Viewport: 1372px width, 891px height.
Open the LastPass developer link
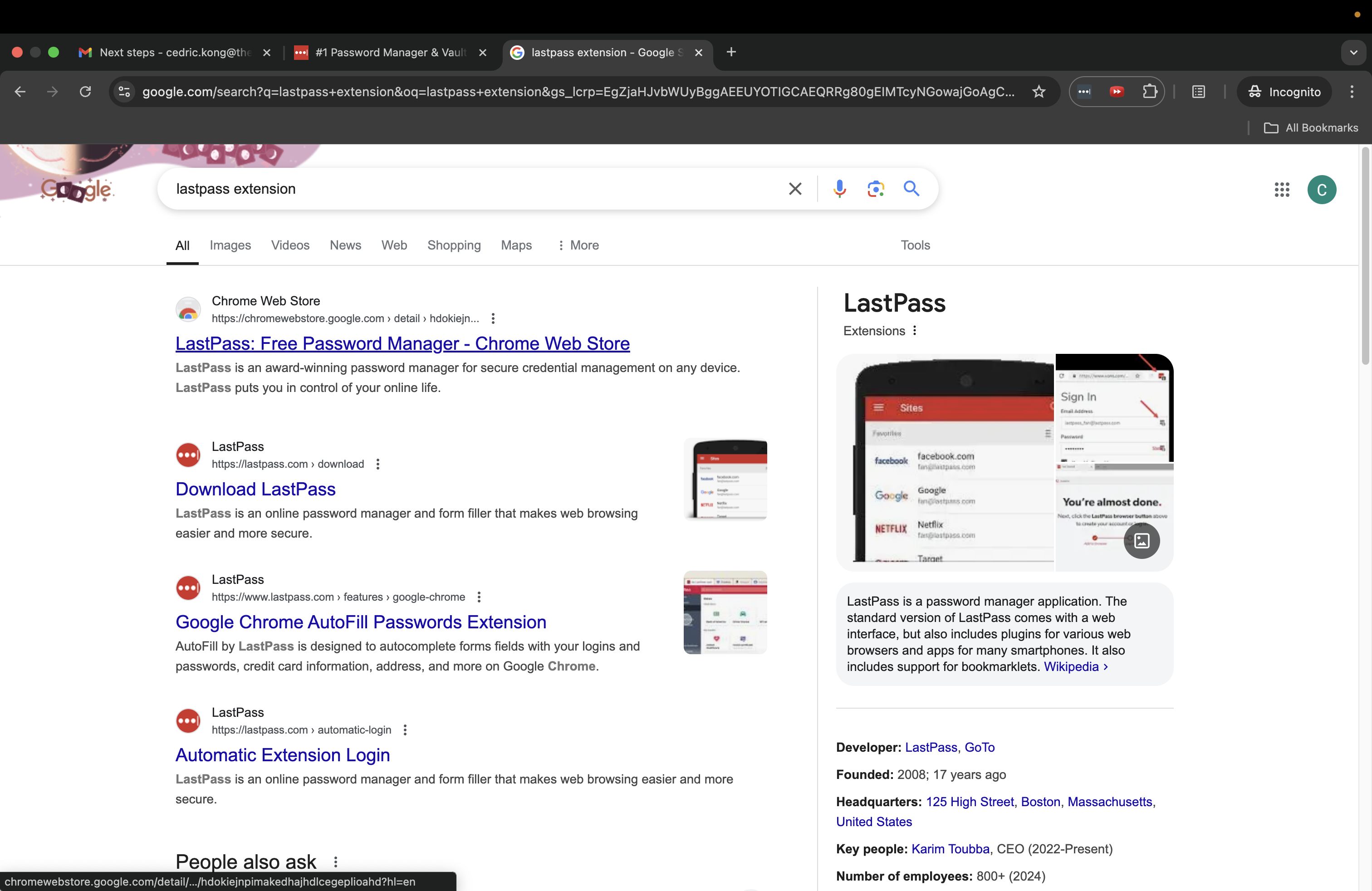tap(931, 748)
